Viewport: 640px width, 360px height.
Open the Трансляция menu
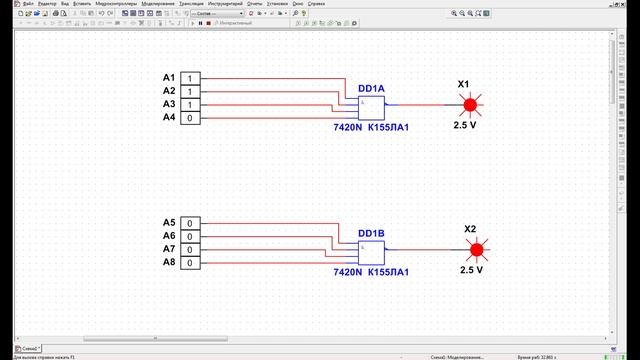pos(191,4)
